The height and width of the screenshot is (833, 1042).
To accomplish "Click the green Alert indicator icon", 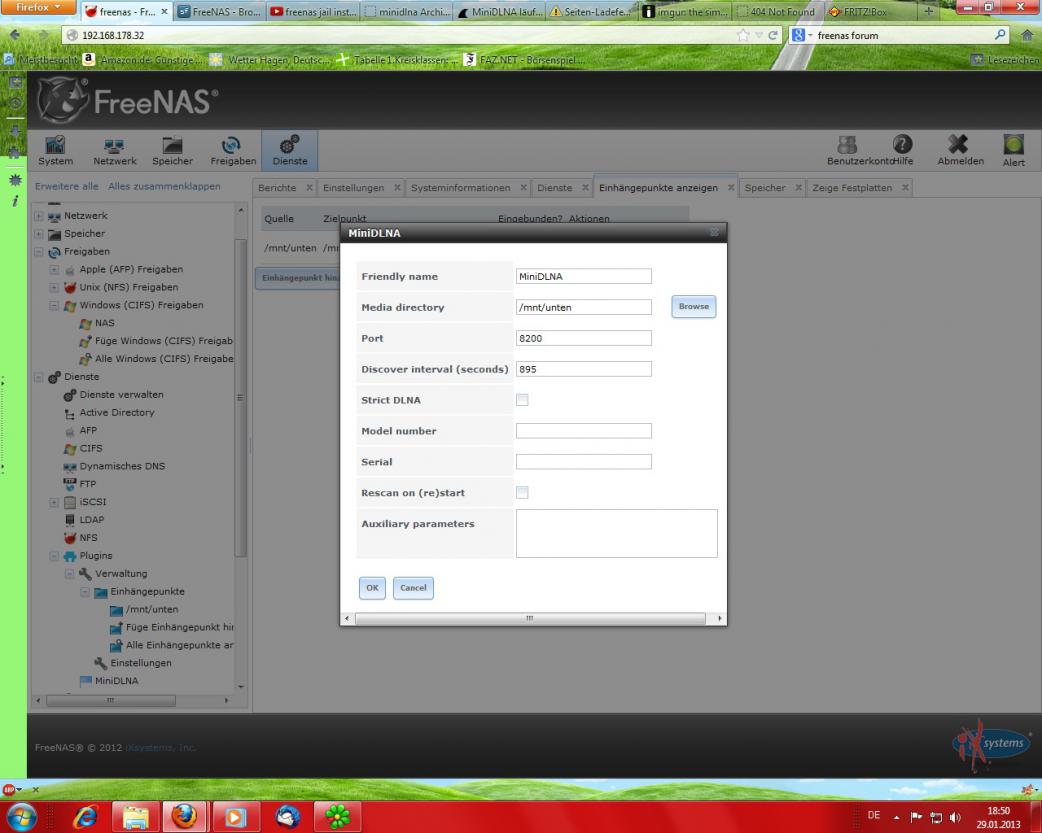I will 1013,144.
